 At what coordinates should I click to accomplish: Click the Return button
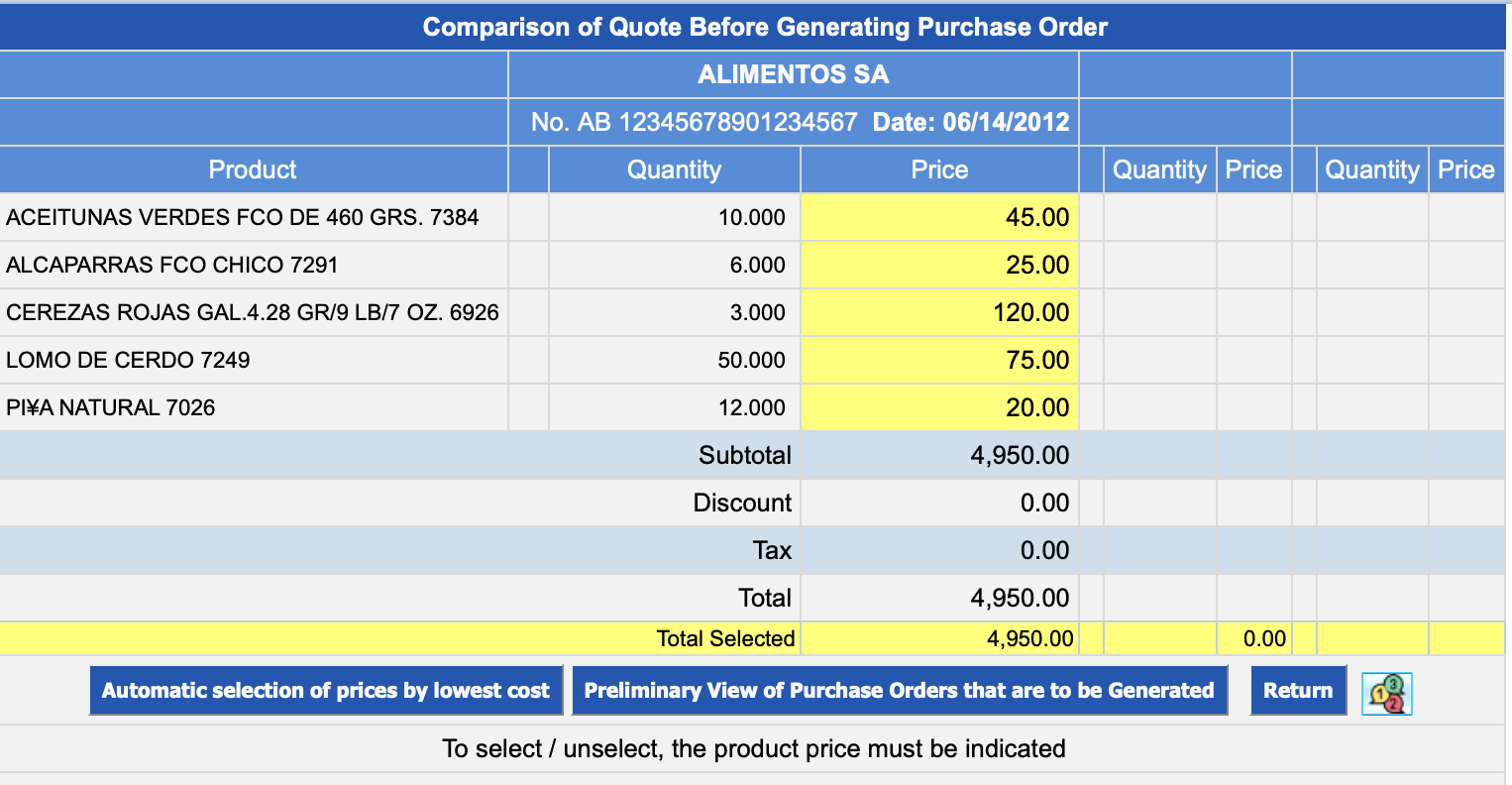pyautogui.click(x=1297, y=691)
